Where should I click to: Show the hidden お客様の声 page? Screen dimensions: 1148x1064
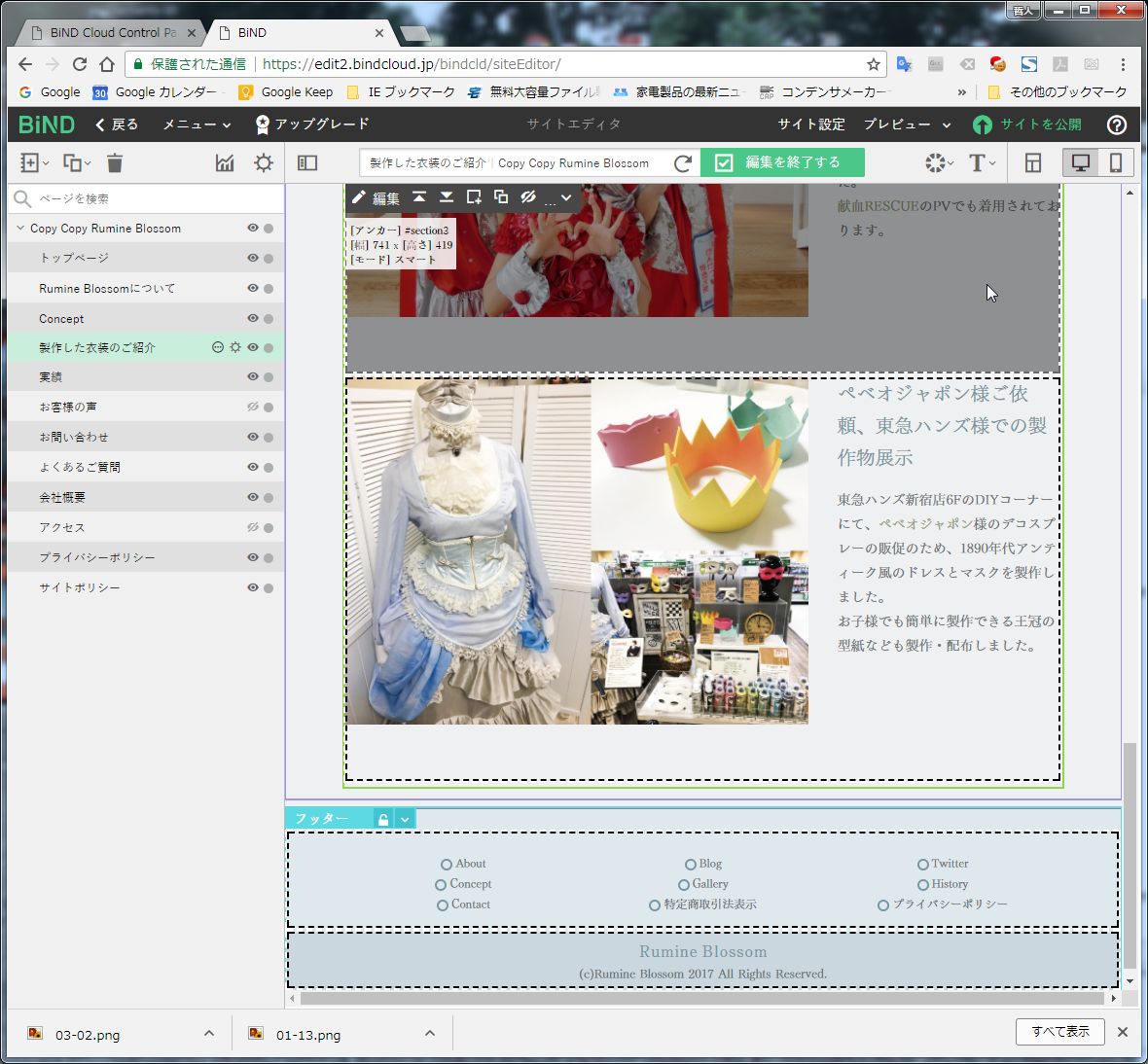pos(253,407)
